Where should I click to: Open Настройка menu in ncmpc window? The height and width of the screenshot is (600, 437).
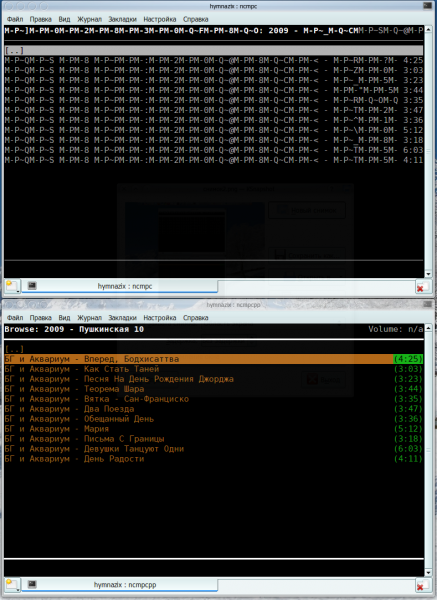(160, 19)
